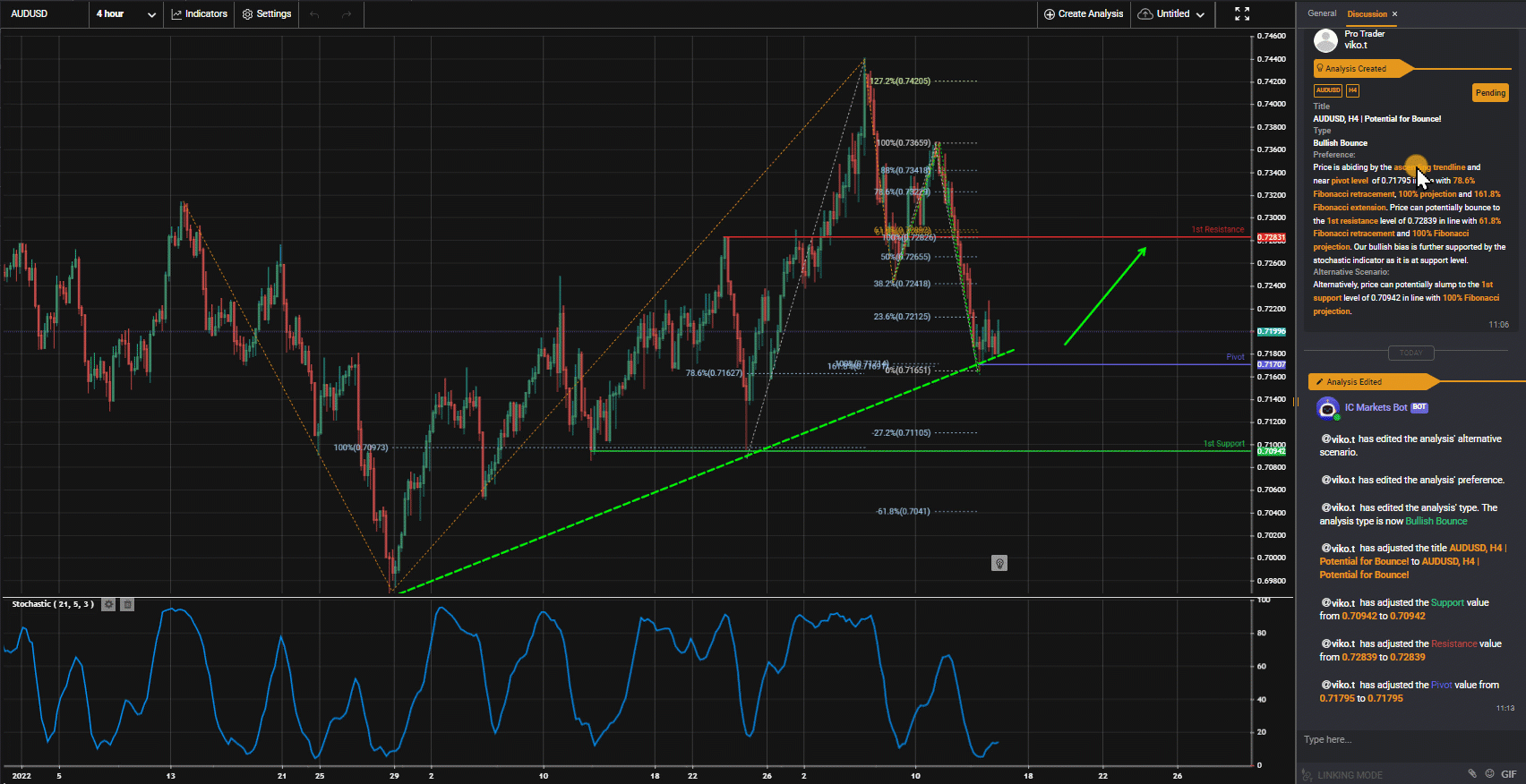
Task: Click the '1st Resistance' line label on chart
Action: click(x=1217, y=230)
